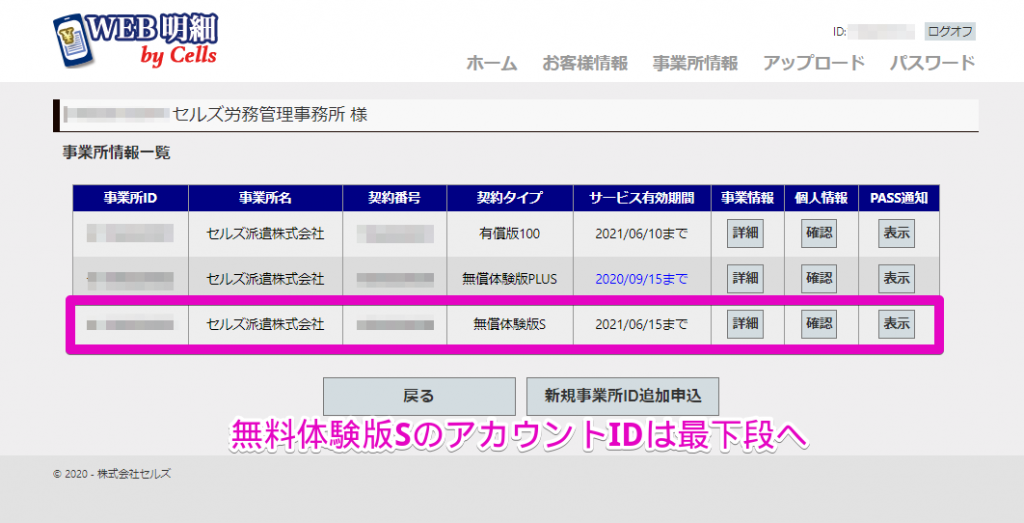The image size is (1024, 523).
Task: Click the 無償体験版S contract type cell
Action: [510, 324]
